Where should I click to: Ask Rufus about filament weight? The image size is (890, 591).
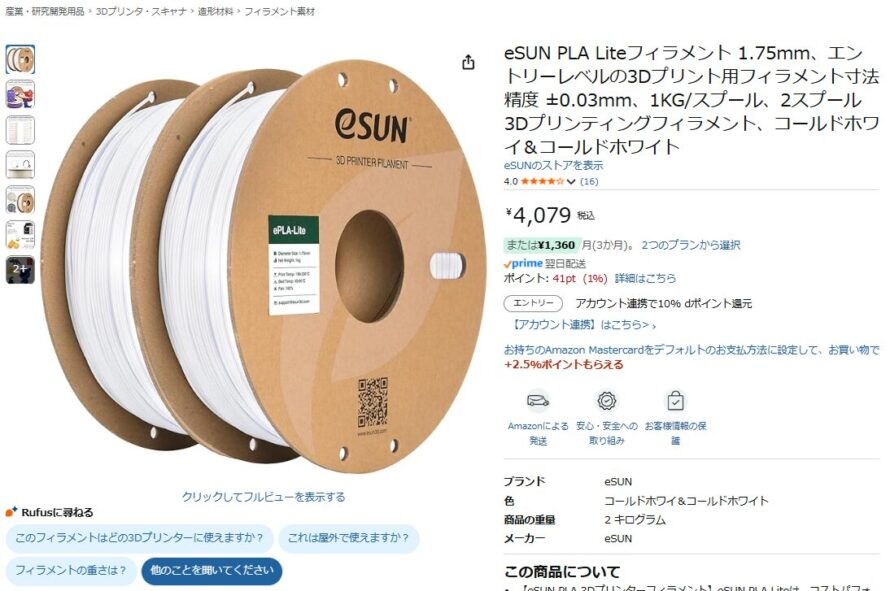[71, 571]
